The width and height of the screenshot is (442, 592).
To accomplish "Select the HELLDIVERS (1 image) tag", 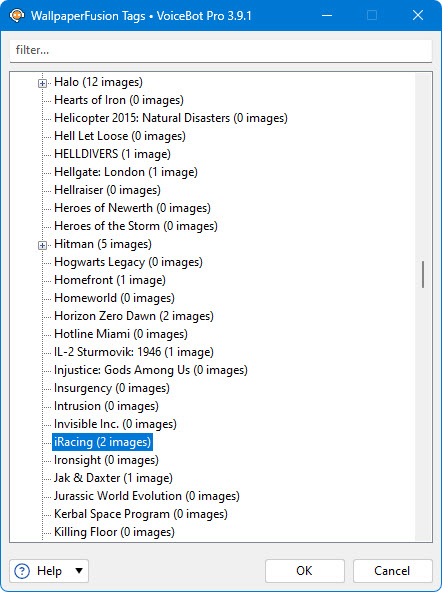I will click(x=112, y=154).
